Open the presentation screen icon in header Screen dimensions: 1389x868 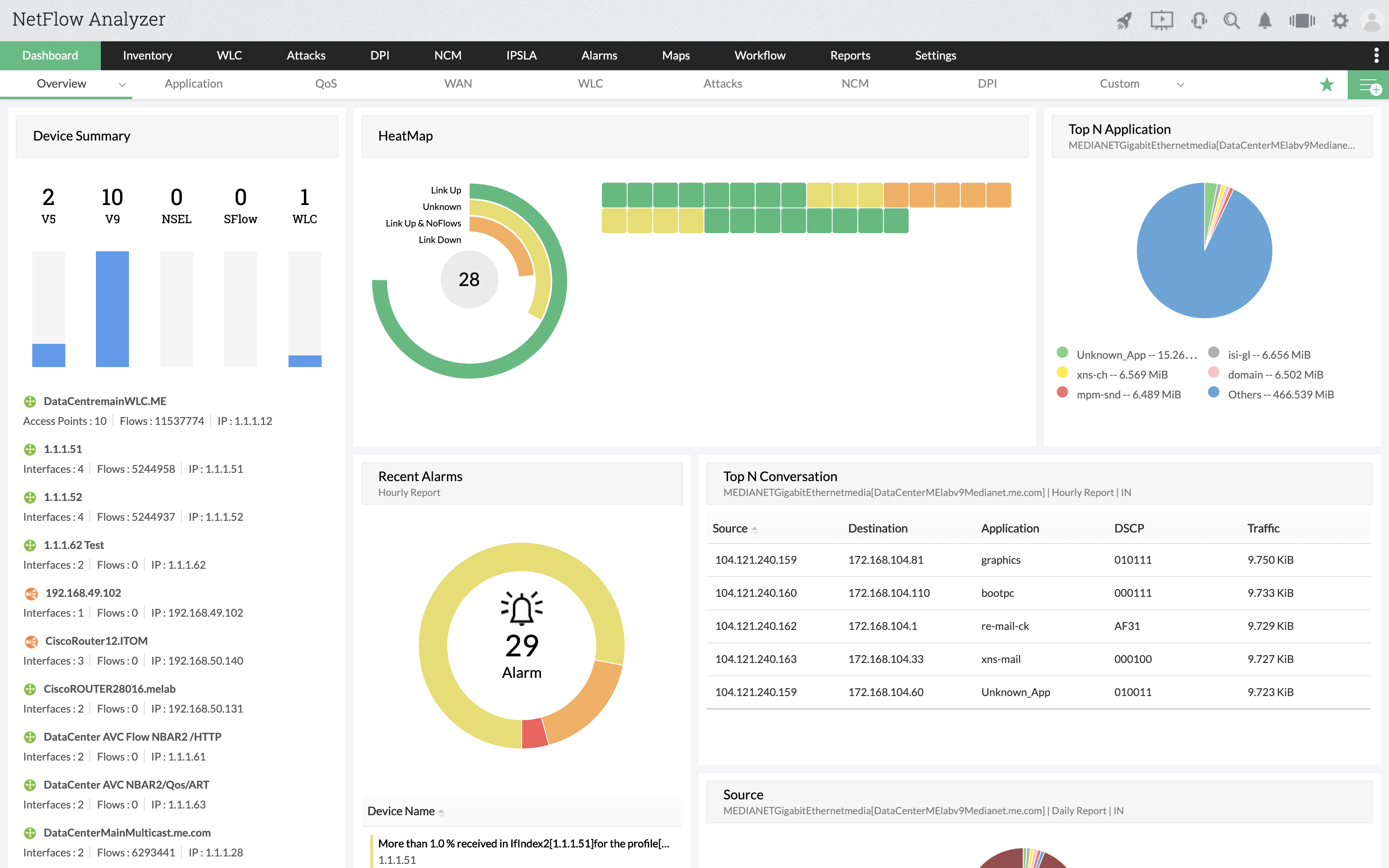click(x=1161, y=21)
